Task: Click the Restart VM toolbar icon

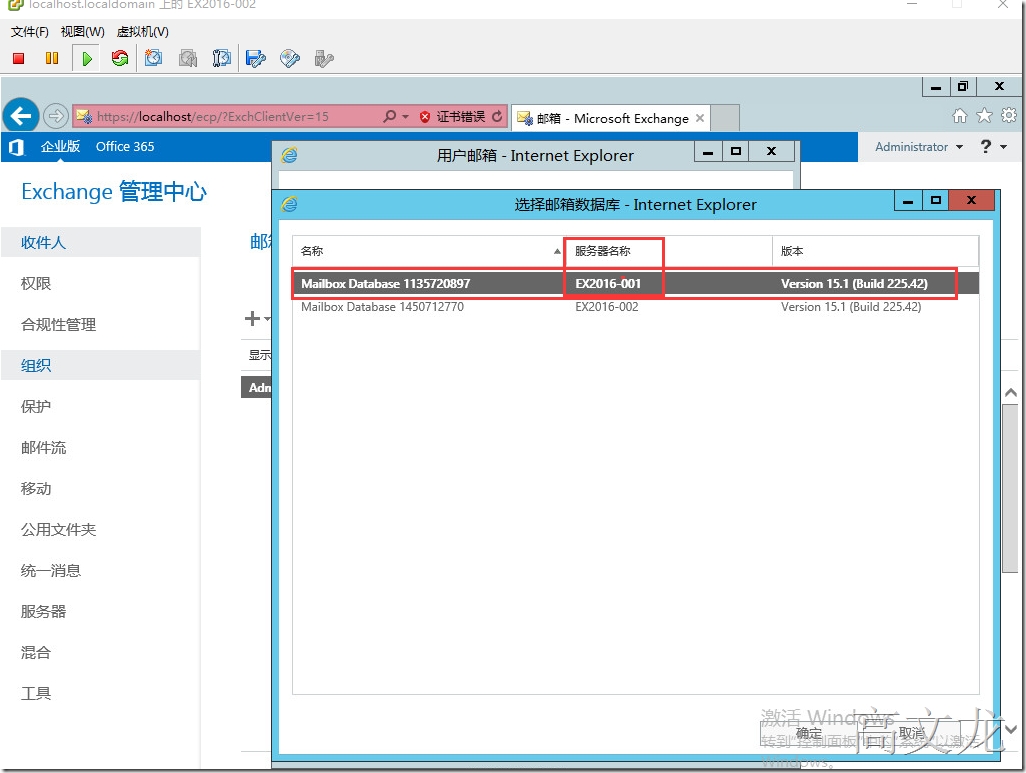Action: click(x=120, y=59)
